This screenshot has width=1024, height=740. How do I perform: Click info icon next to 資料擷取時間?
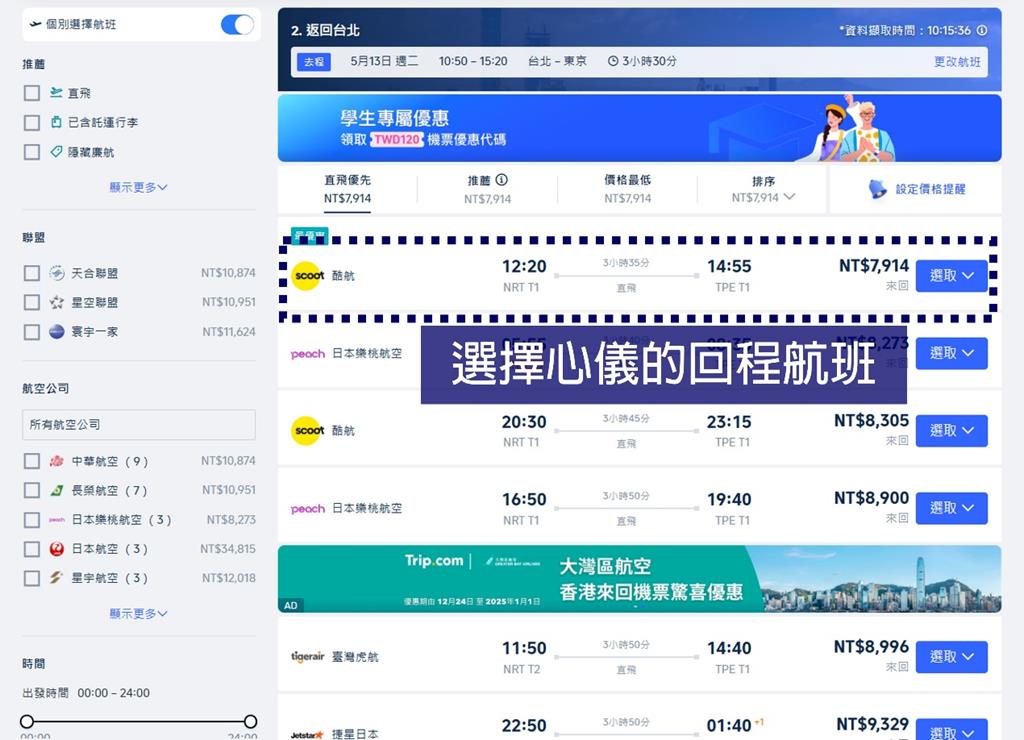tap(982, 30)
